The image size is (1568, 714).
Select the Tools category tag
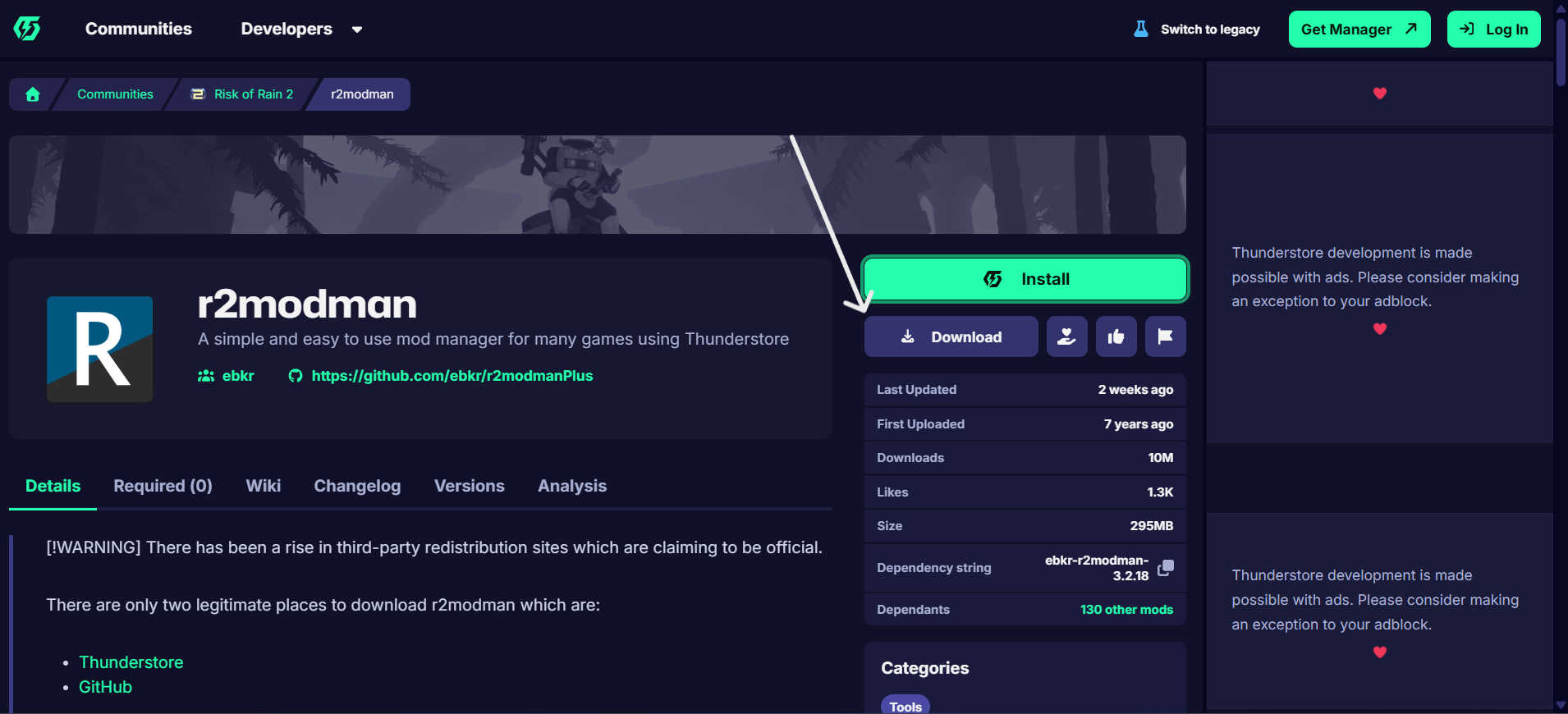tap(905, 706)
